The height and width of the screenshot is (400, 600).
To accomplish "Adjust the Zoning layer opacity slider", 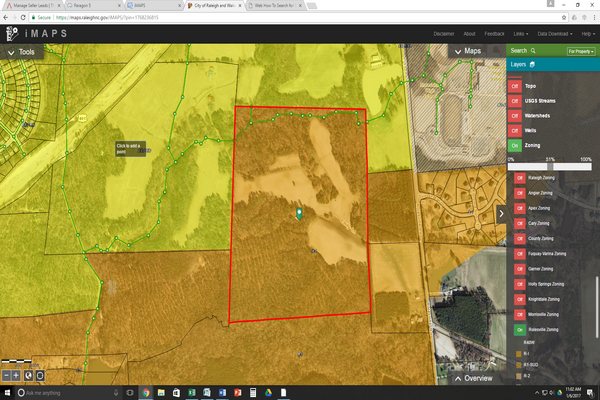I will [550, 166].
